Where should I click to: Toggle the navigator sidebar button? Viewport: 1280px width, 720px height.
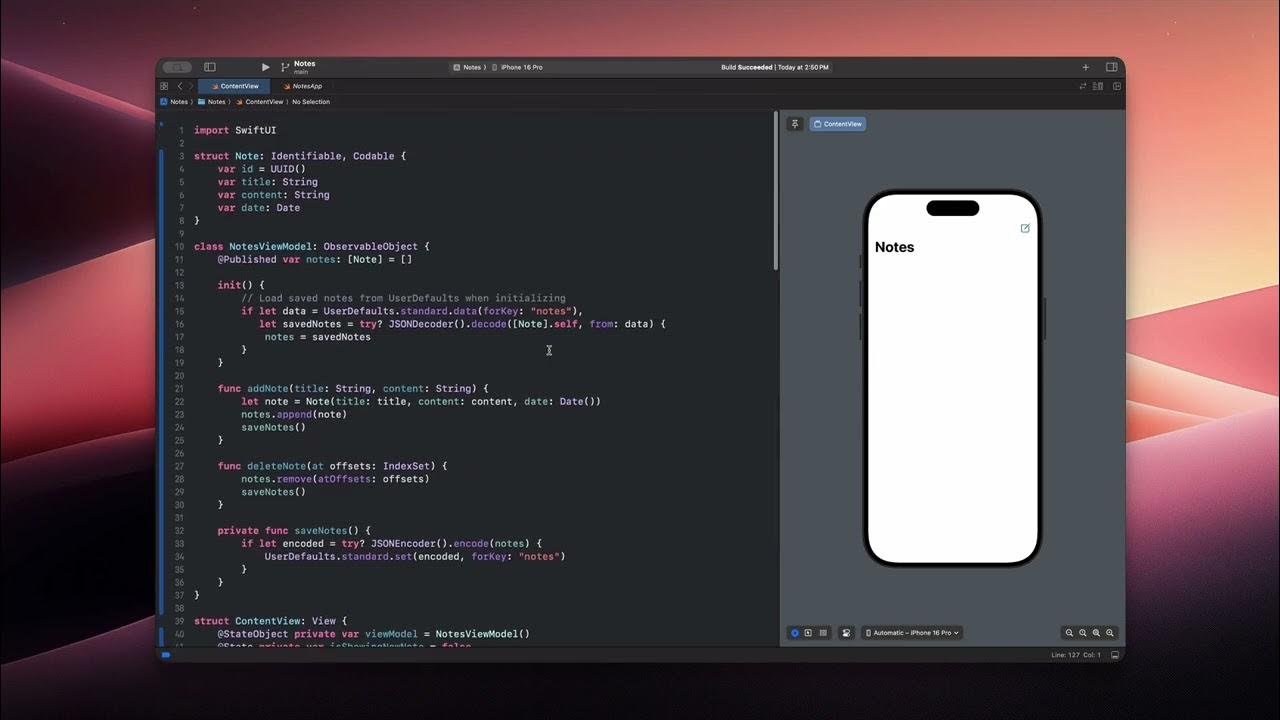[x=210, y=67]
